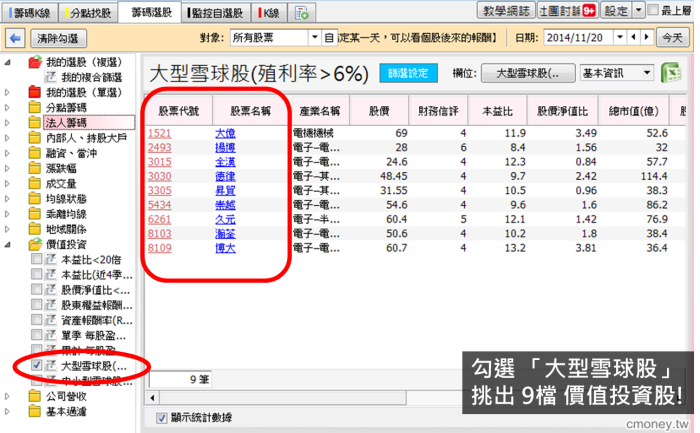Go to the next date arrow
The width and height of the screenshot is (700, 433).
[x=646, y=38]
